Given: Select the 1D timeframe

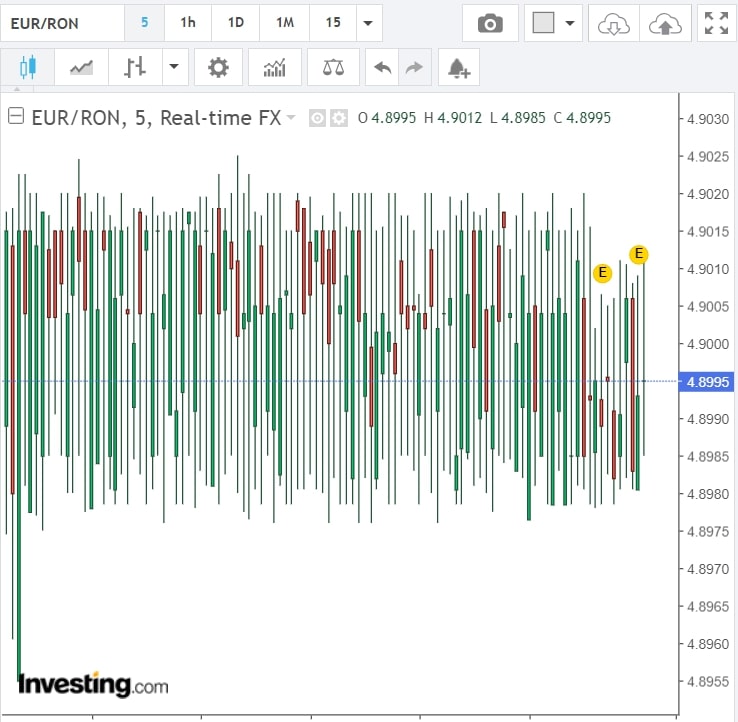Looking at the screenshot, I should tap(235, 23).
